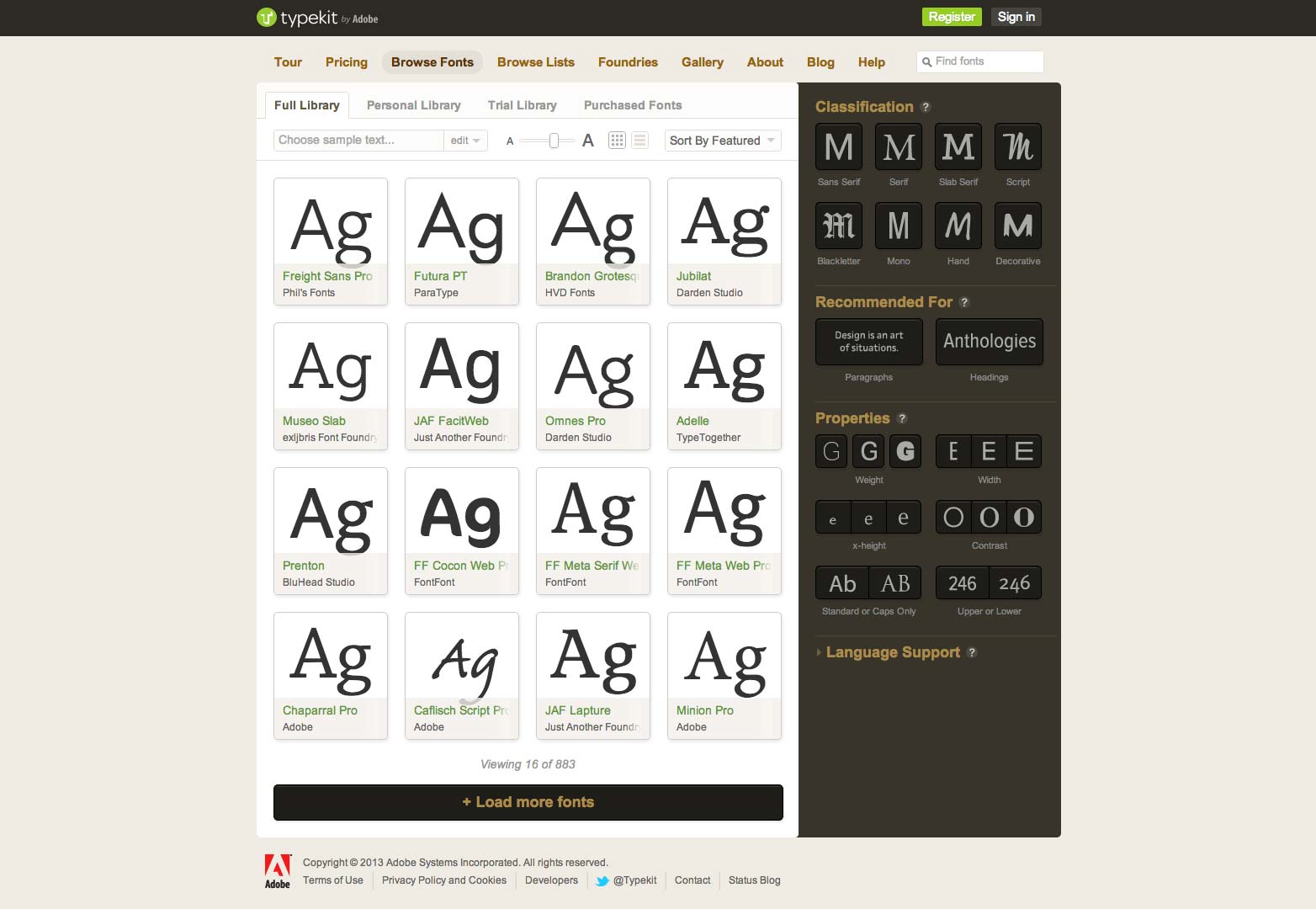Filter by Headings Anthologies recommendation

pyautogui.click(x=990, y=342)
